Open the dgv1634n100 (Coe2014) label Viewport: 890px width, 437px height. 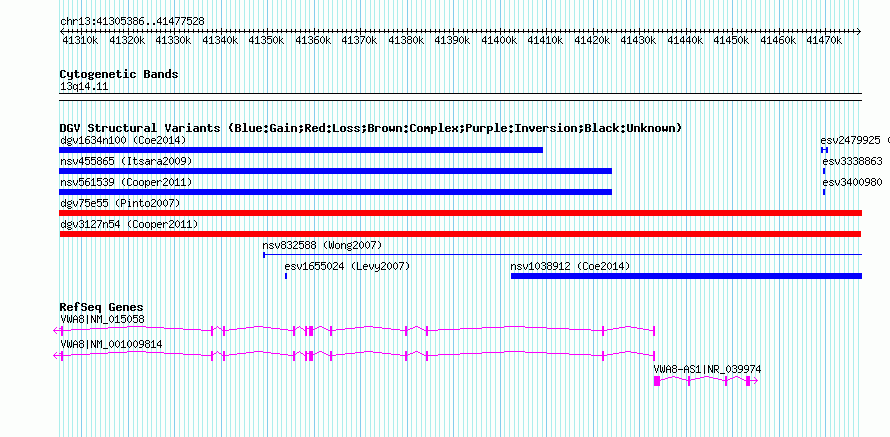123,140
